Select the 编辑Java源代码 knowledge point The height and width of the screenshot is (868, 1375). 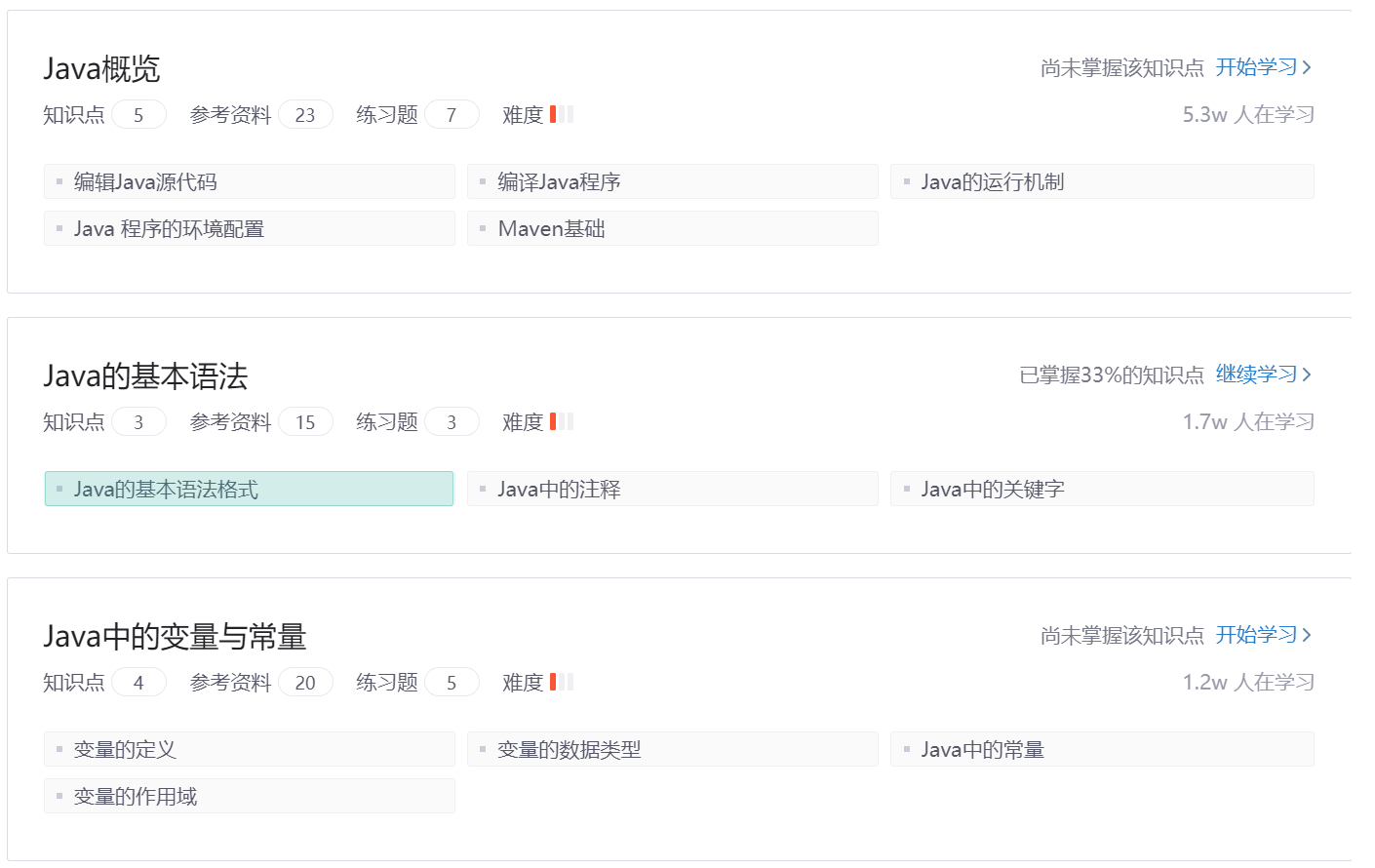(x=250, y=181)
